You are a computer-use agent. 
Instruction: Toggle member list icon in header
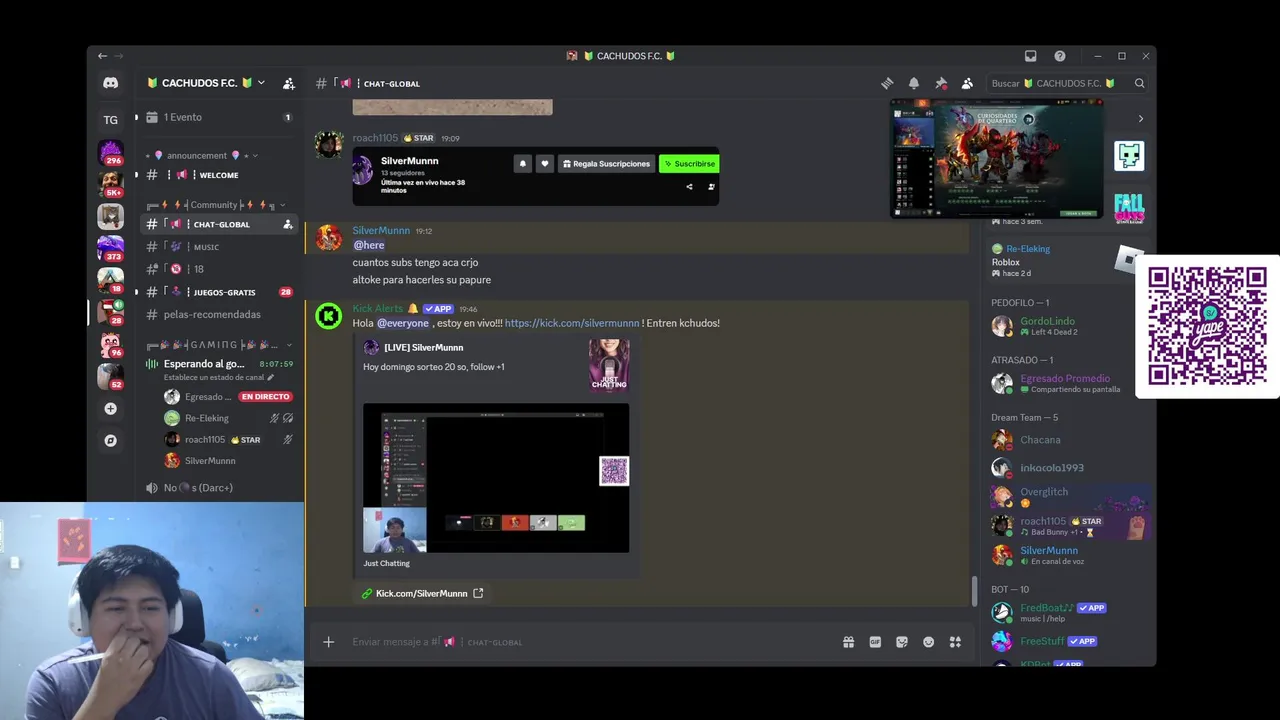tap(967, 83)
